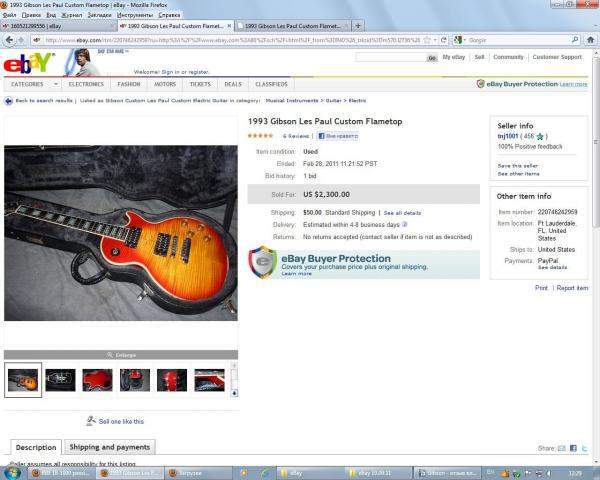Open the Sell link in header

(x=479, y=57)
